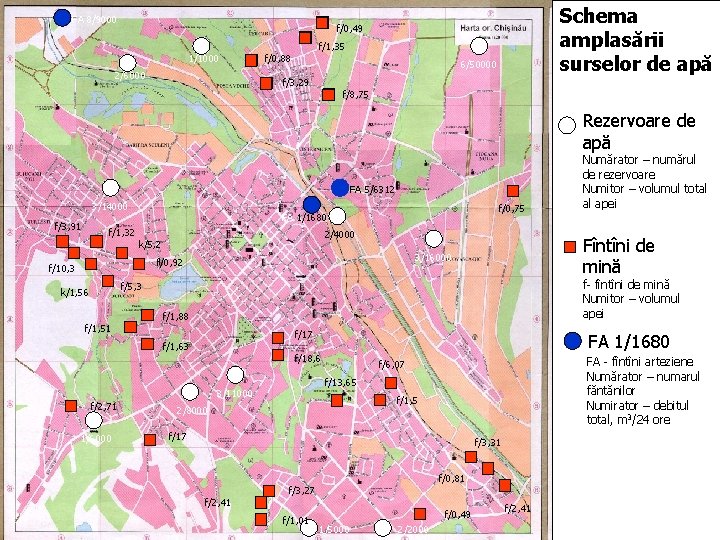Select the red well marker beside f/3,29
The image size is (720, 540).
click(x=266, y=83)
